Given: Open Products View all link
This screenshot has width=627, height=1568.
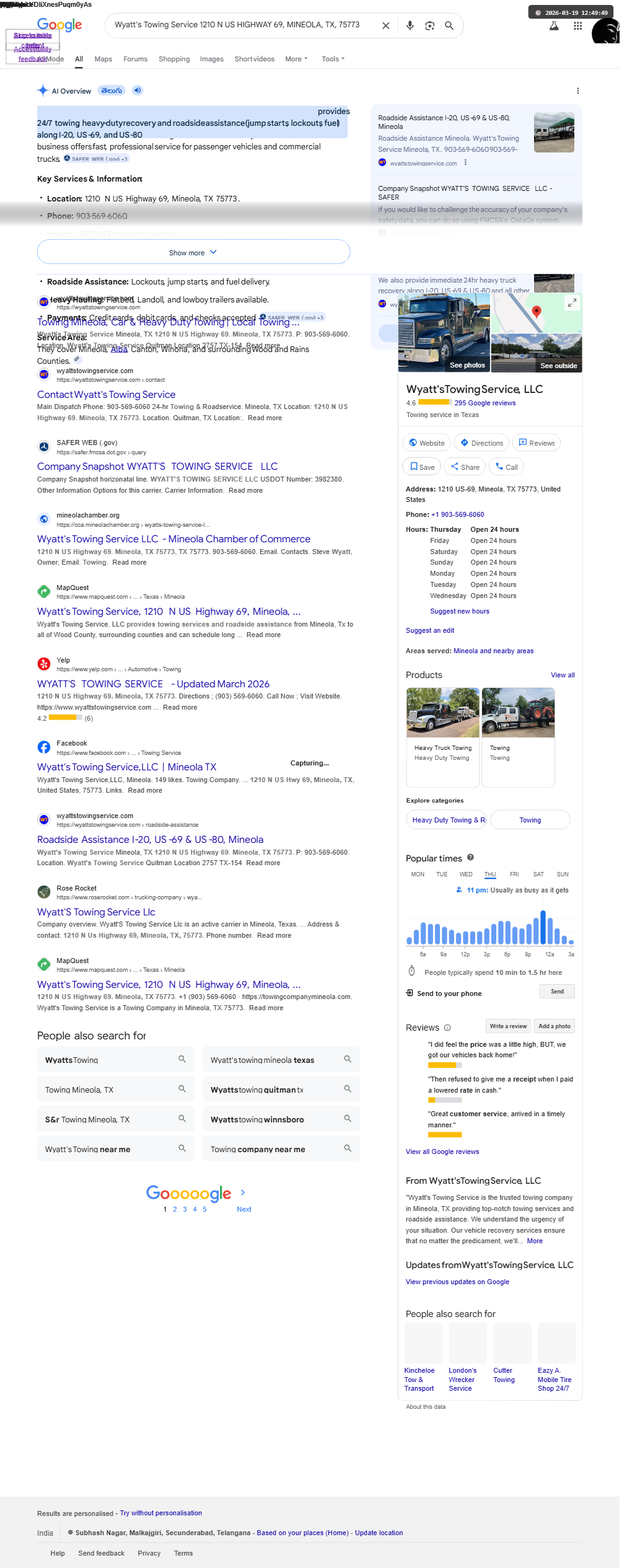Looking at the screenshot, I should (563, 675).
